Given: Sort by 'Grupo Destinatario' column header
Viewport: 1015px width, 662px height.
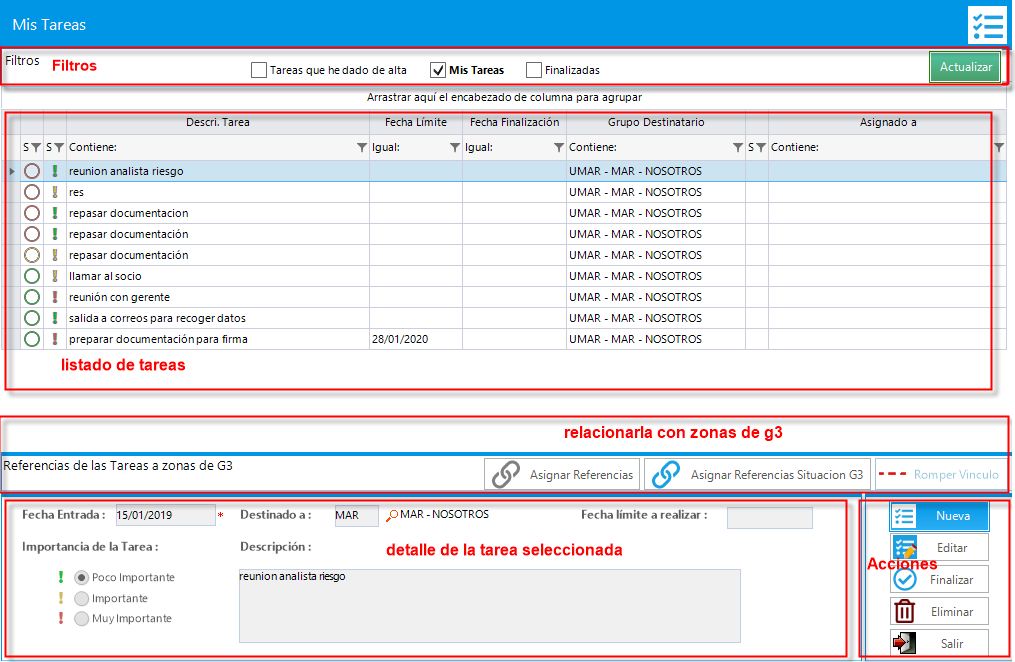Looking at the screenshot, I should click(656, 122).
